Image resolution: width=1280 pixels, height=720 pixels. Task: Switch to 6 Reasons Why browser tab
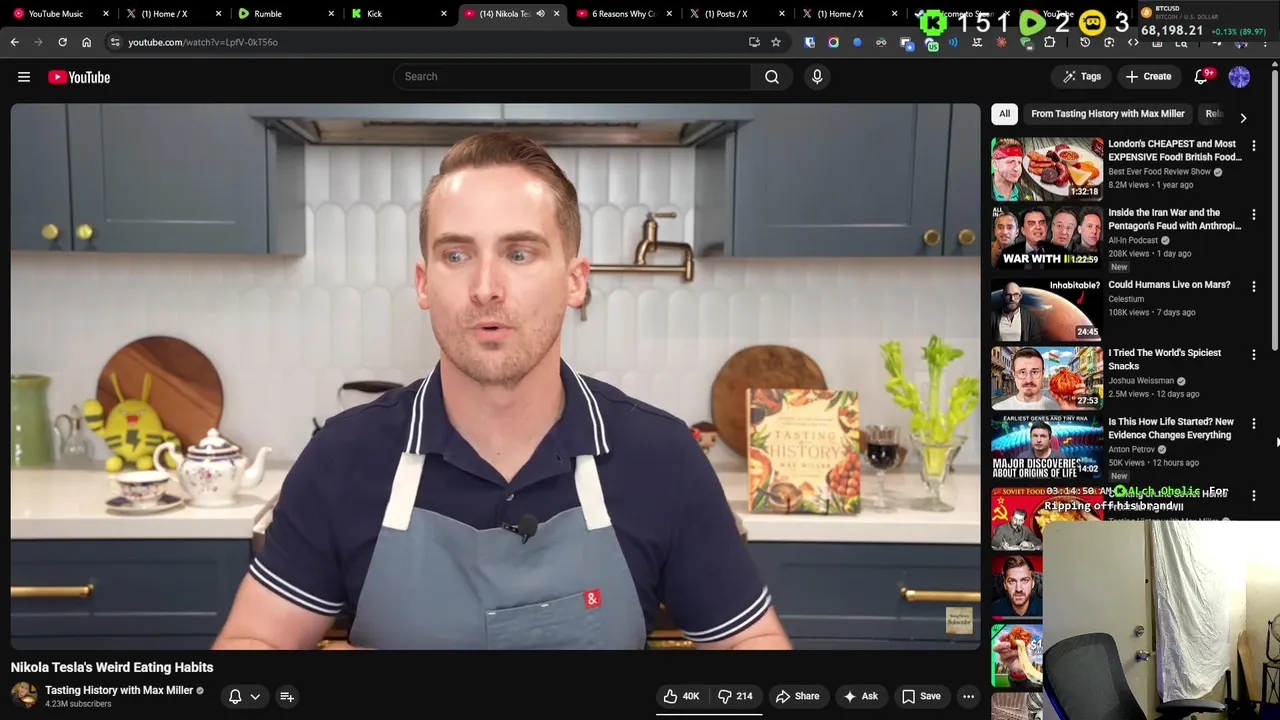click(x=623, y=14)
